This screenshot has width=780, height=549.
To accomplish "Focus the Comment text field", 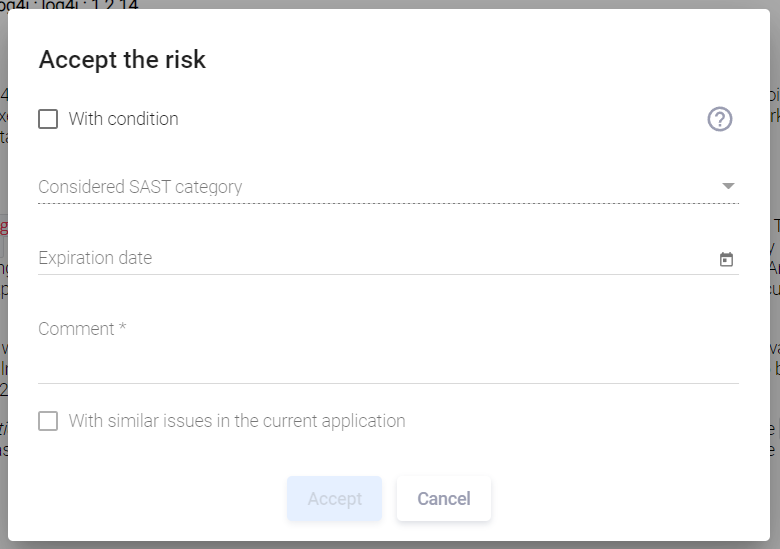I will (x=389, y=349).
